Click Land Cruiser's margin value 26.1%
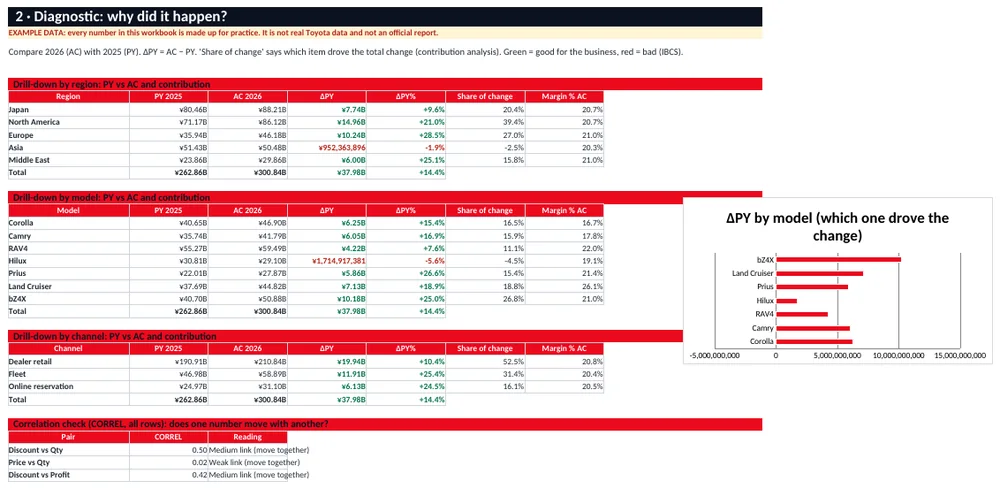Screen dimensions: 1000x489 tap(564, 286)
